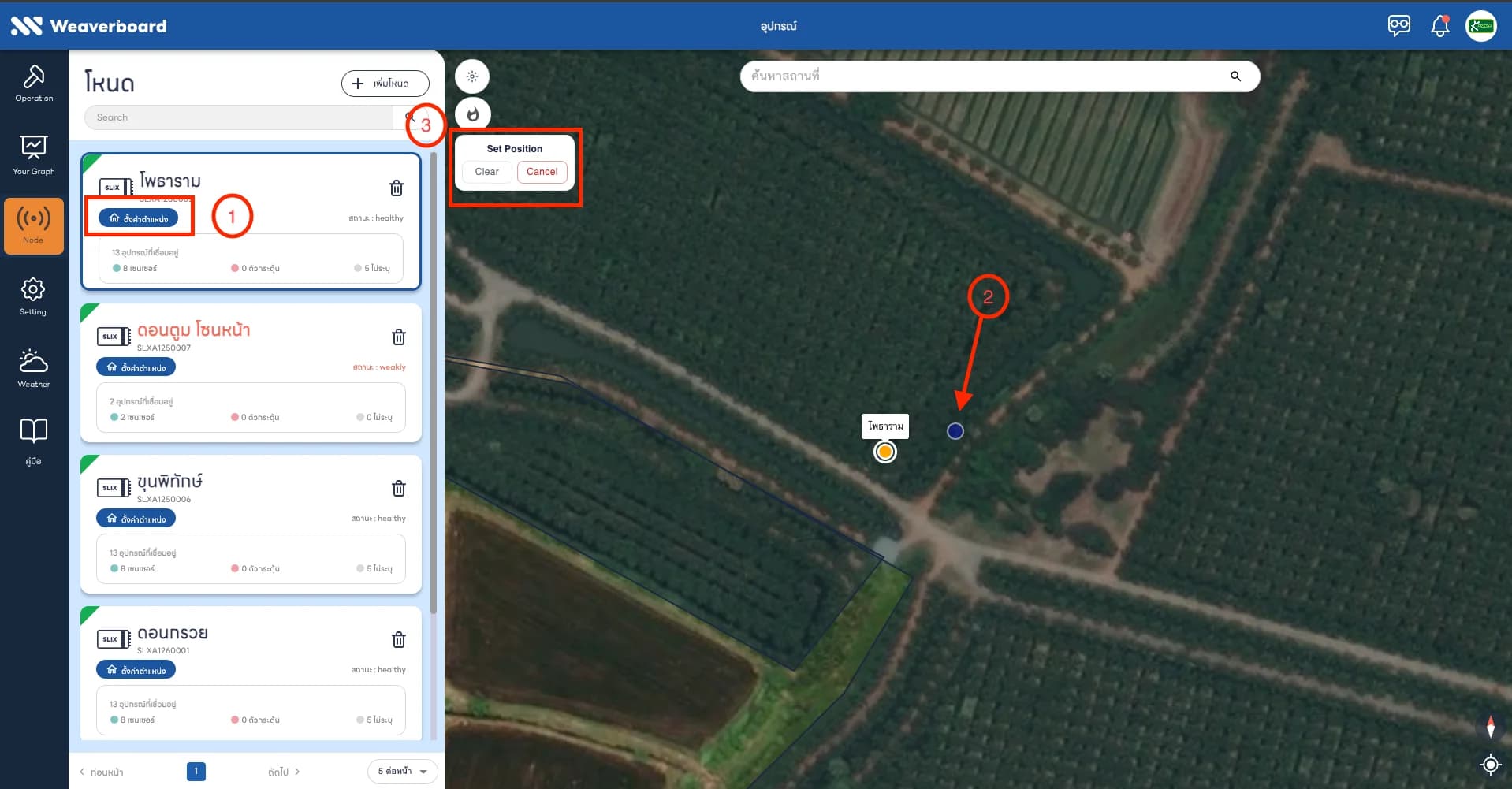Open notifications bell

pyautogui.click(x=1440, y=26)
